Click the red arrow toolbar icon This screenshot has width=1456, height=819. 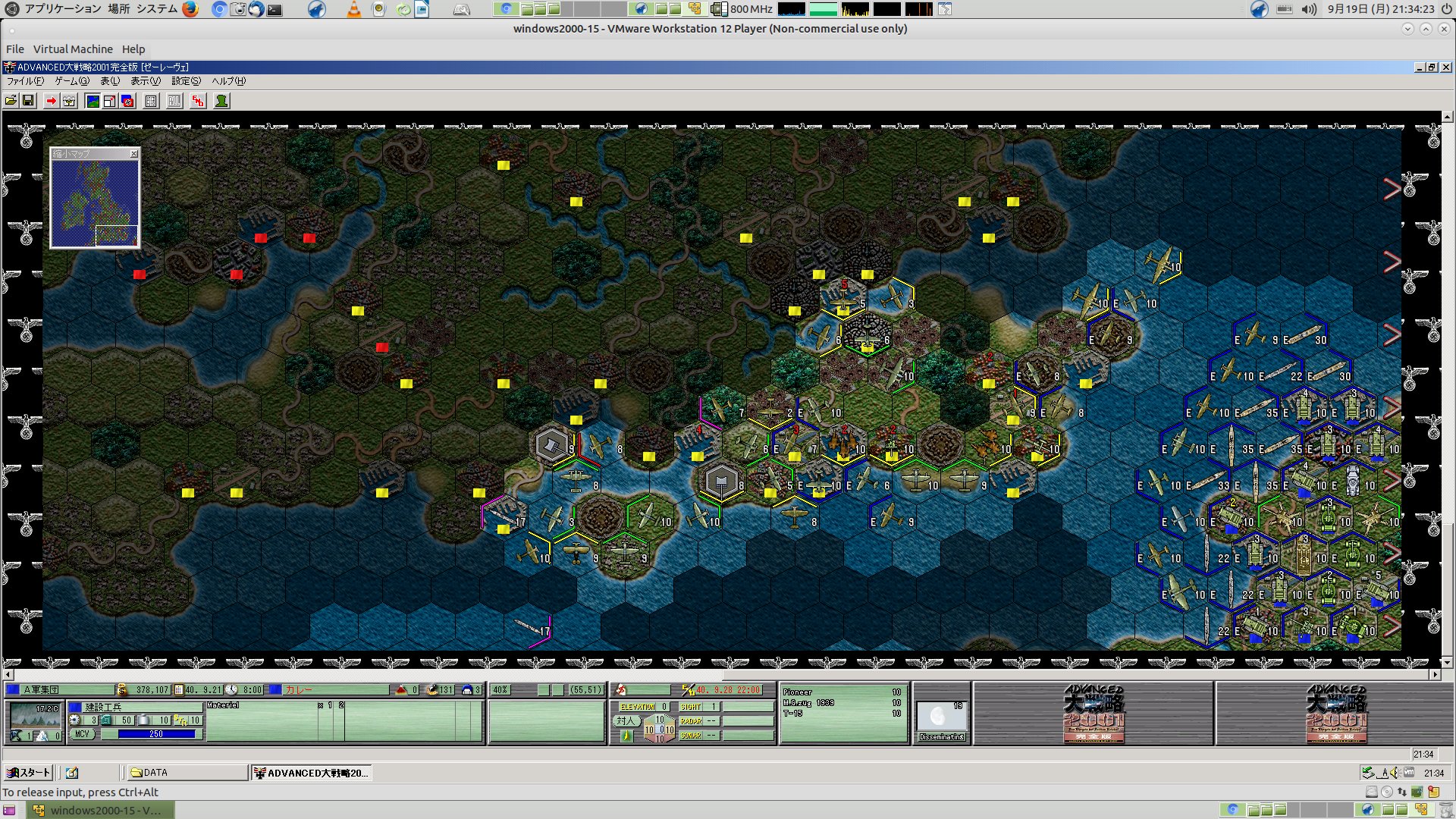point(51,101)
